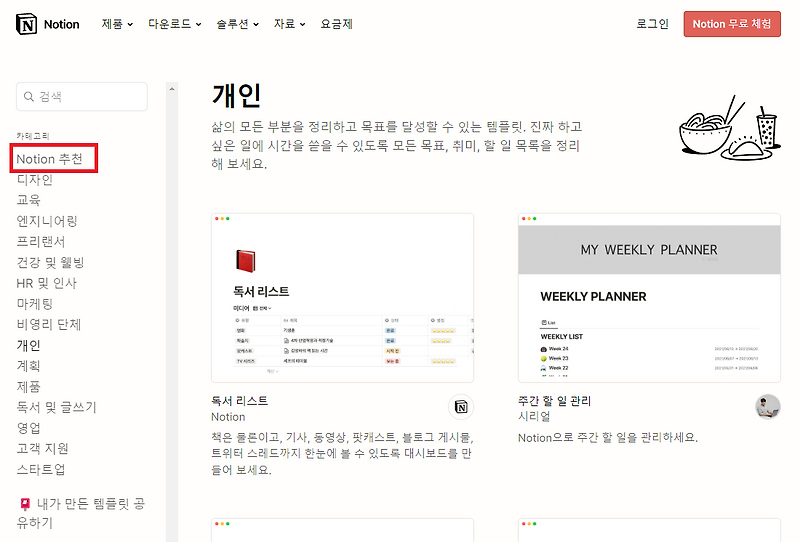The width and height of the screenshot is (800, 542).
Task: Click the 독서 리스트 template title
Action: (x=239, y=401)
